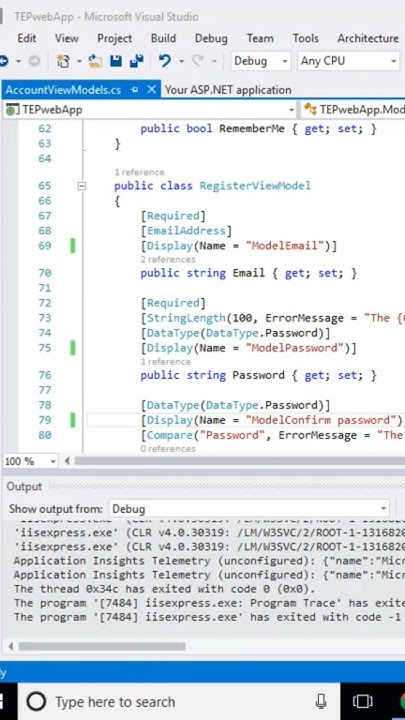Click the Navigate Backward toolbar icon
The height and width of the screenshot is (720, 405).
pos(4,61)
